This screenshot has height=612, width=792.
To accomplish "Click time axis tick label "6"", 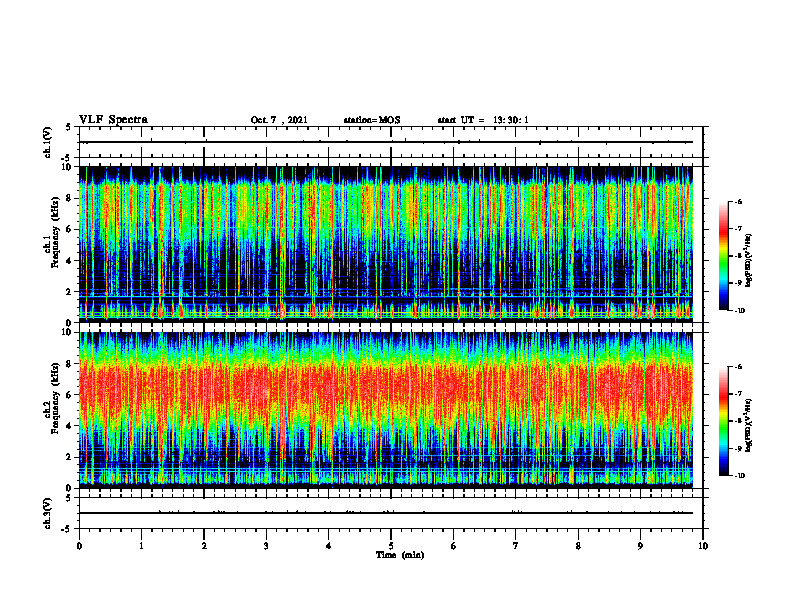I will pyautogui.click(x=454, y=546).
